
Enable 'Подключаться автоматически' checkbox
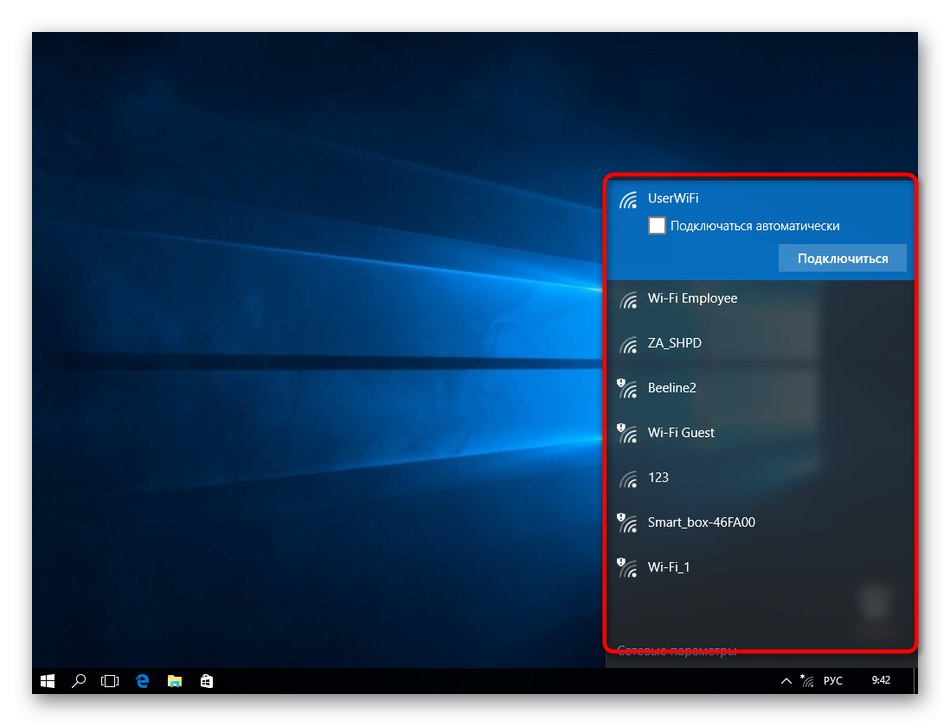tap(657, 225)
